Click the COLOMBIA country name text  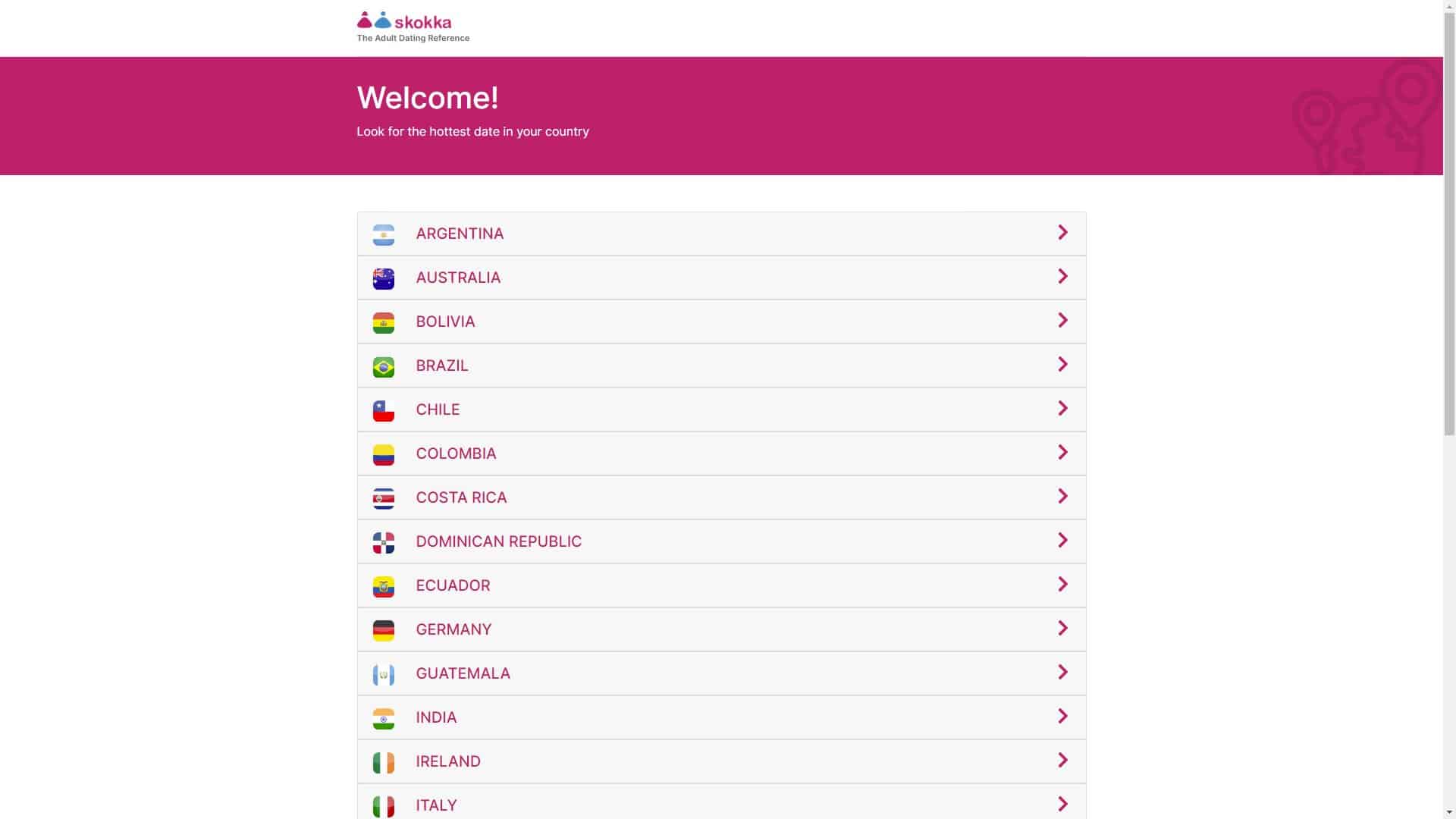(456, 453)
